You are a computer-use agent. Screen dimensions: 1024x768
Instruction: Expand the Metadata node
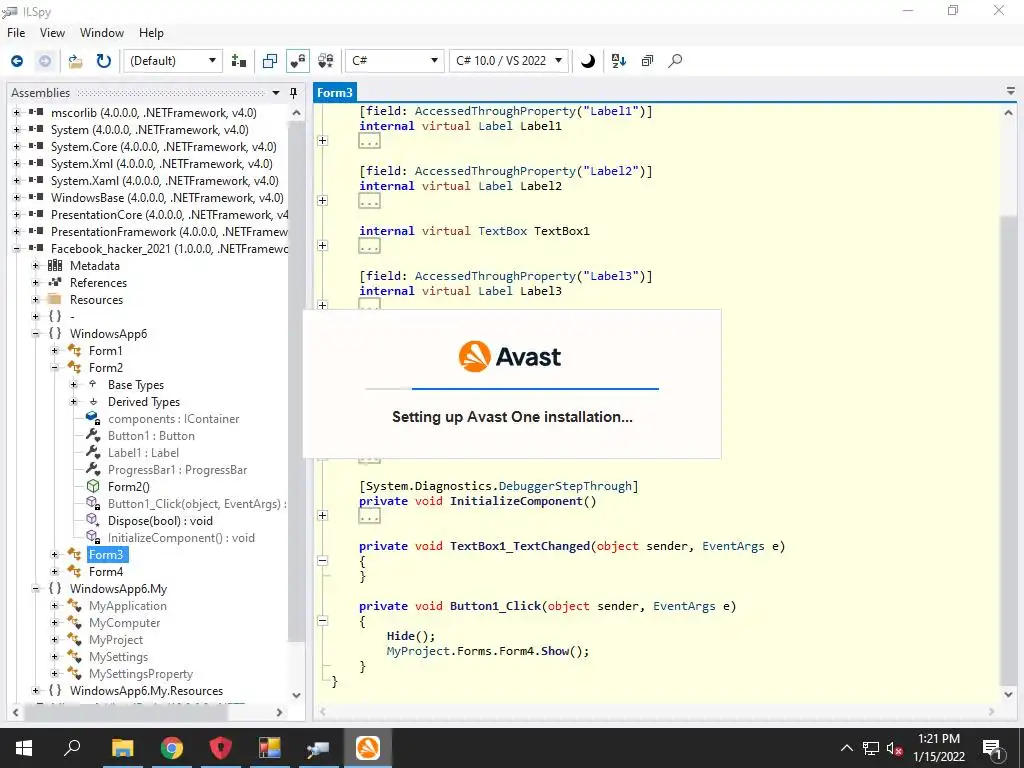(36, 265)
